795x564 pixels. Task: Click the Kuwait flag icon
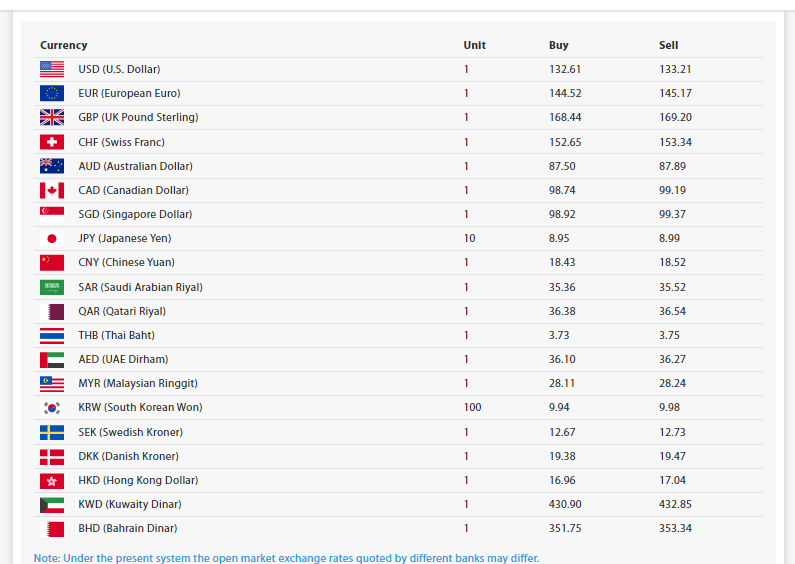(x=52, y=504)
